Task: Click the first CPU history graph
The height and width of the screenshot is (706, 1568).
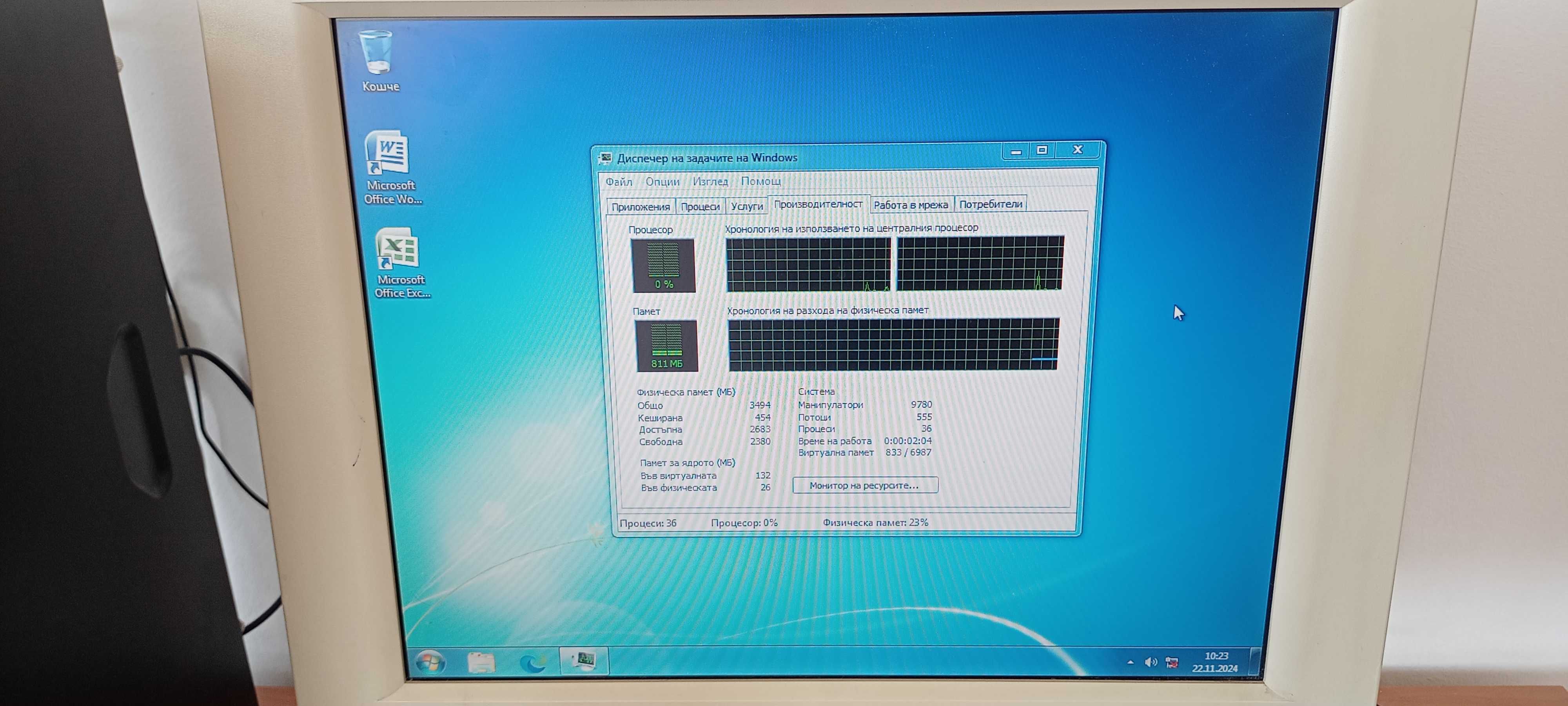Action: coord(808,264)
